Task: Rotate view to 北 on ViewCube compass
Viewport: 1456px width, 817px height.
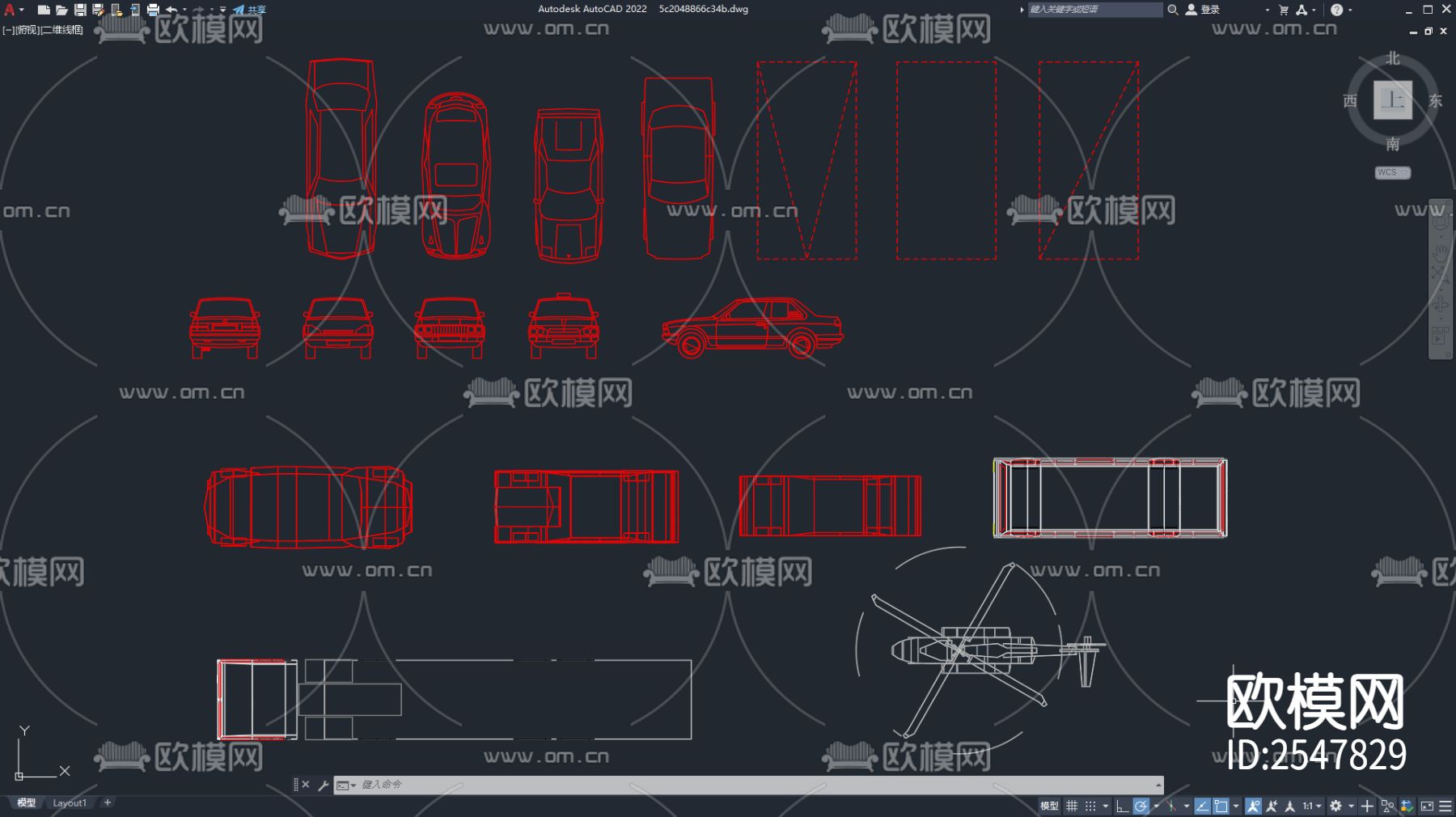Action: 1393,58
